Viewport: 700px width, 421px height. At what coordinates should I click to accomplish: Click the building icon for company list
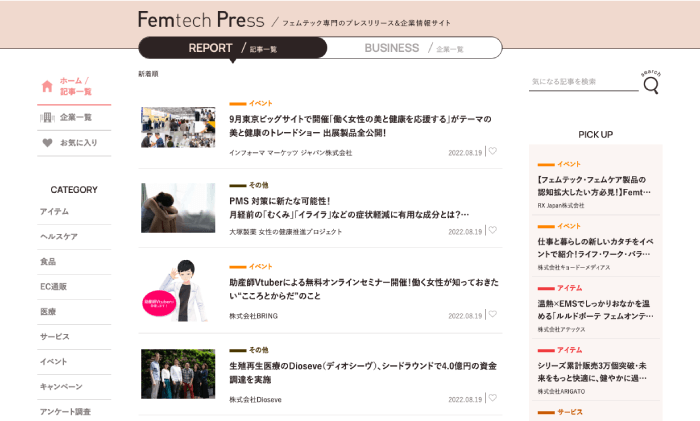[47, 117]
